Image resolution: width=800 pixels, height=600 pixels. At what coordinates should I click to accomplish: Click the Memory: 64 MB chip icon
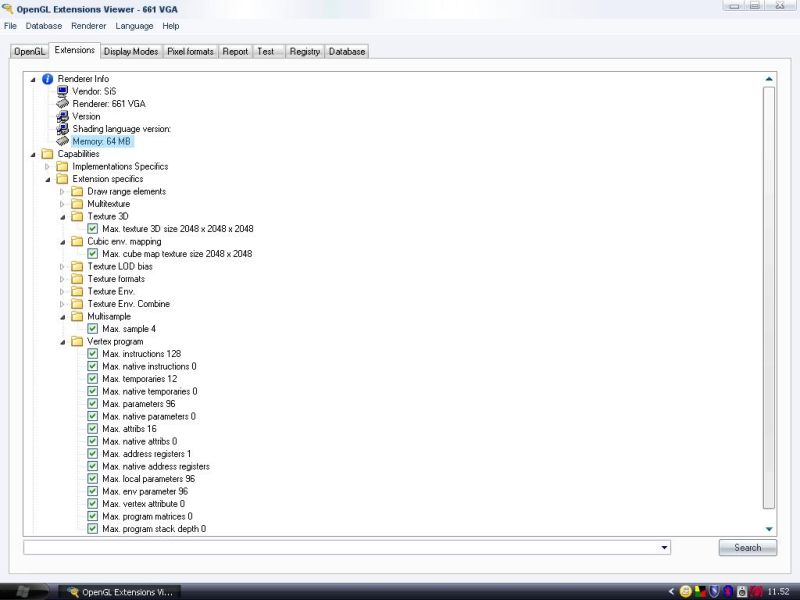pyautogui.click(x=62, y=141)
